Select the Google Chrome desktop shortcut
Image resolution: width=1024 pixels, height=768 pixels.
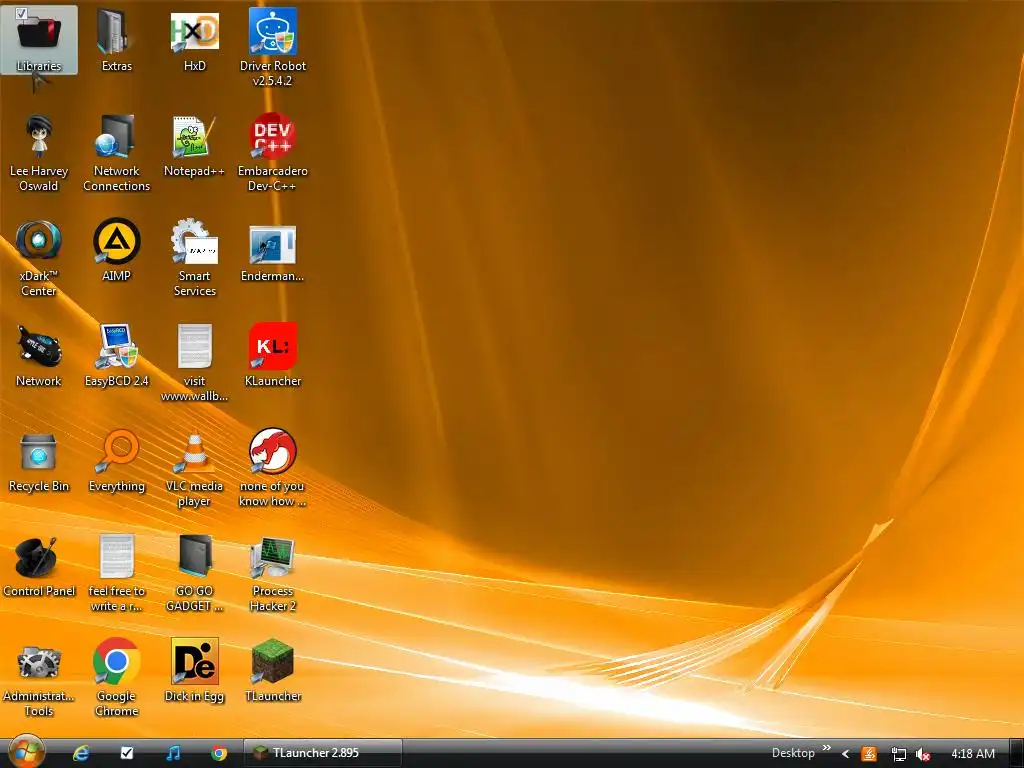(x=116, y=679)
